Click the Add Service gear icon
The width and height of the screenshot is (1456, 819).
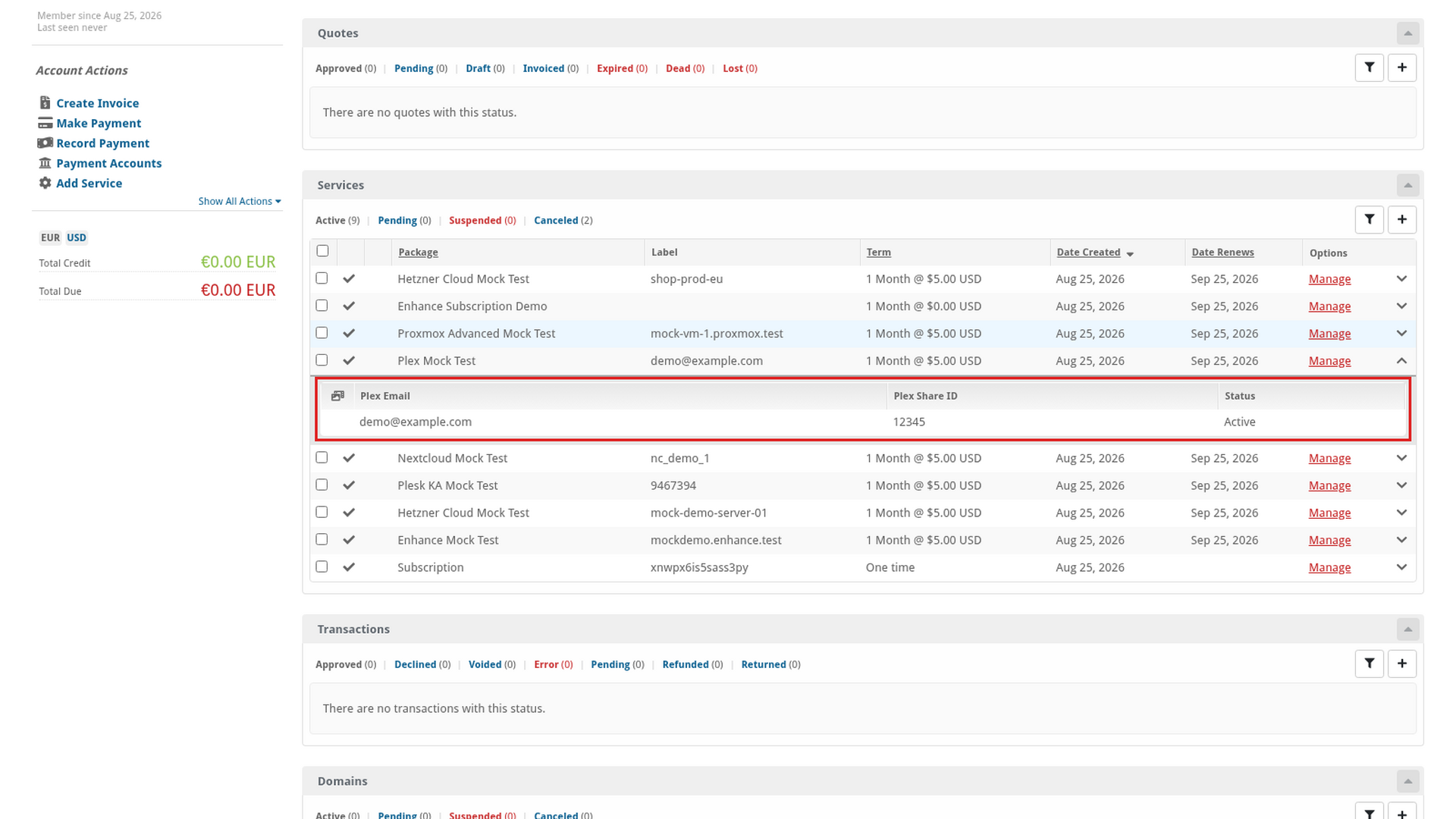point(45,183)
